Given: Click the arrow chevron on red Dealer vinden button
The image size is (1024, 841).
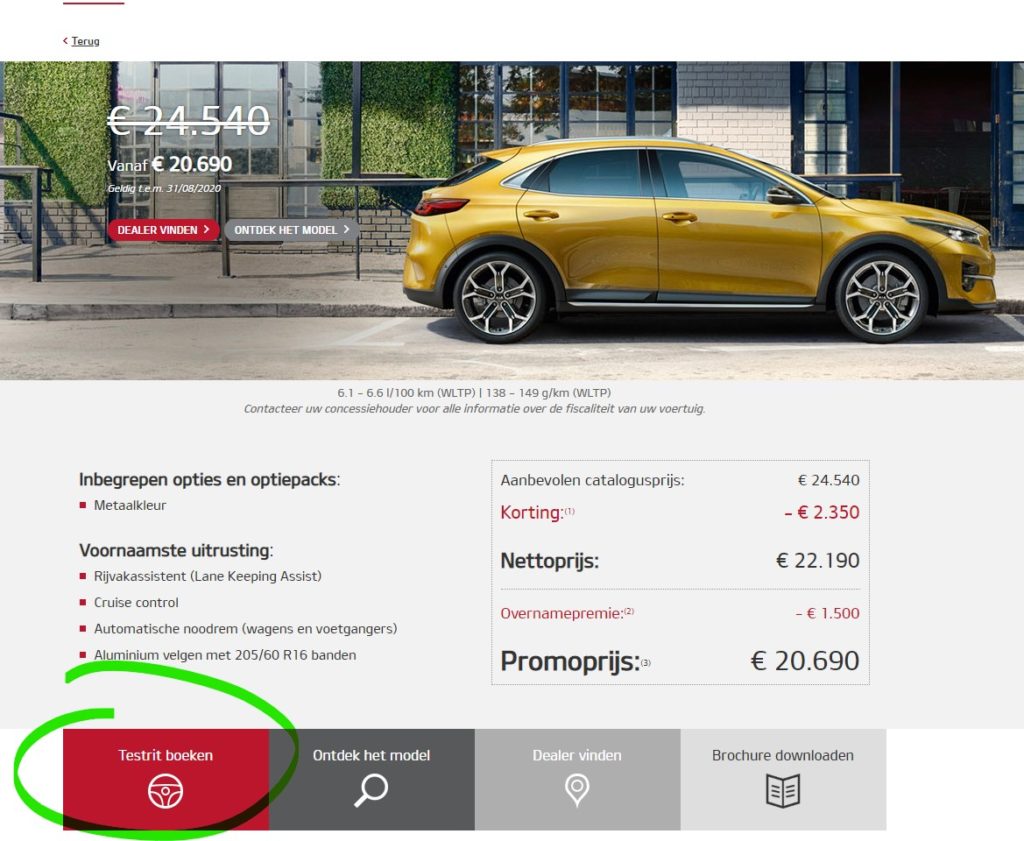Looking at the screenshot, I should pyautogui.click(x=206, y=229).
